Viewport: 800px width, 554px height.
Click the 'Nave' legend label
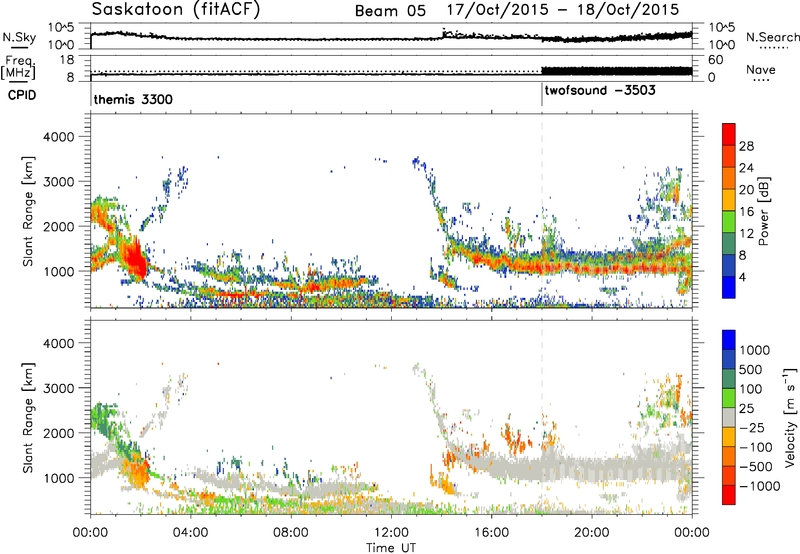click(761, 69)
